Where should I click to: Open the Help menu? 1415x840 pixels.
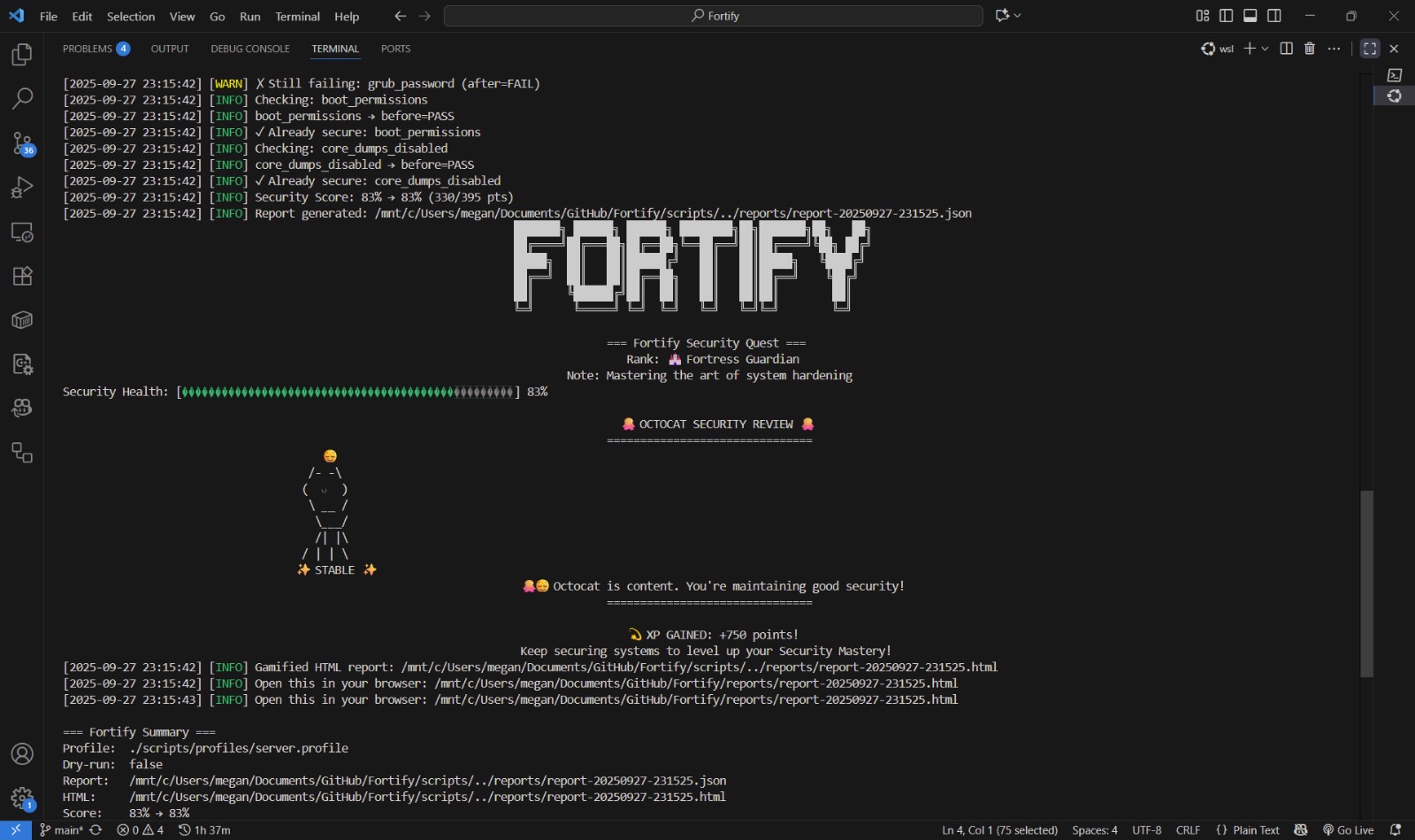tap(347, 16)
